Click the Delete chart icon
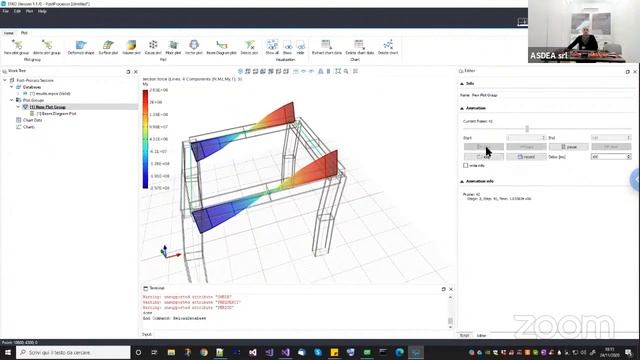The image size is (640, 360). 388,47
